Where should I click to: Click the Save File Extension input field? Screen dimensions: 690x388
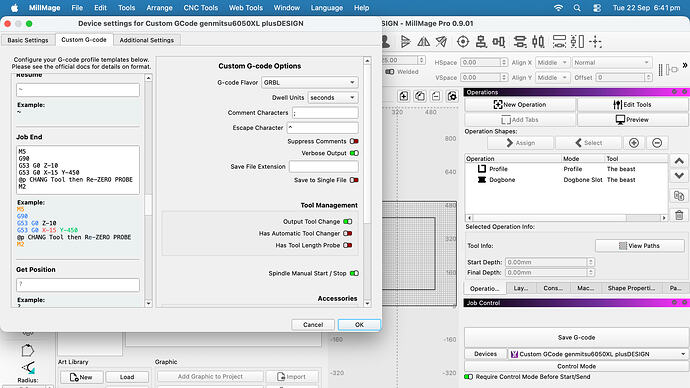click(323, 167)
